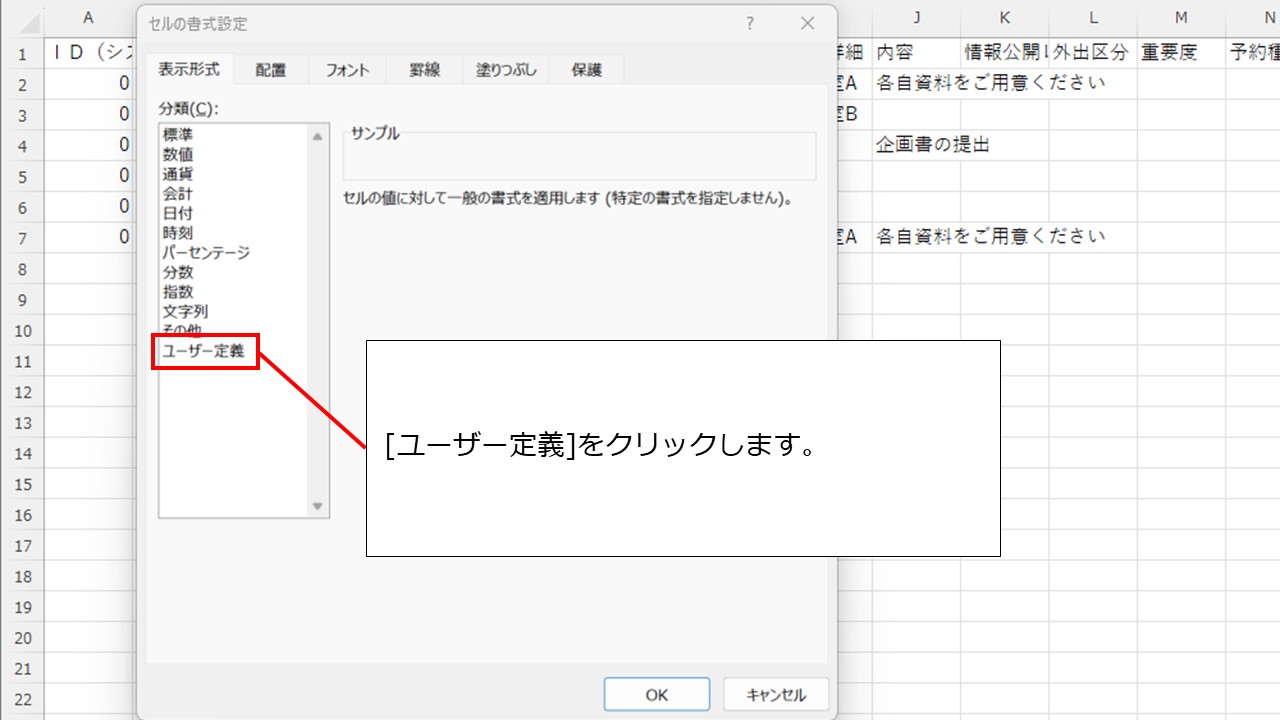Select the 保護 tab
The height and width of the screenshot is (720, 1280).
click(x=587, y=70)
